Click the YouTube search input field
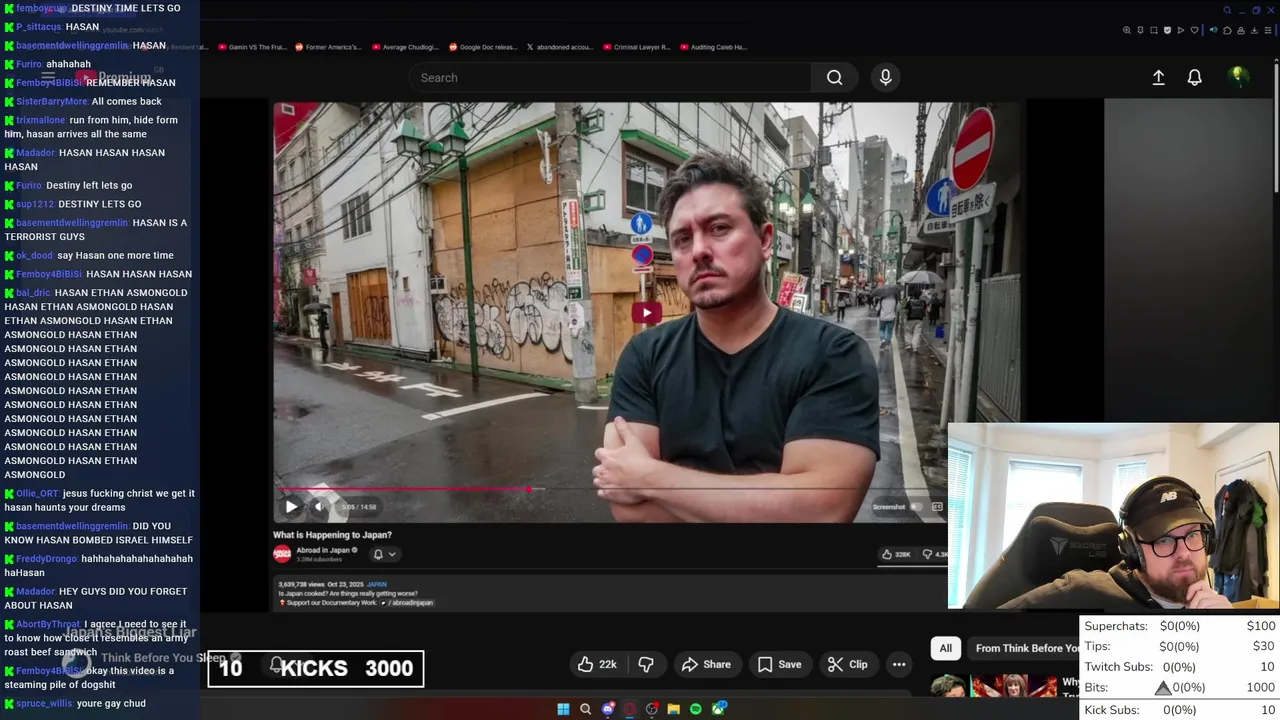 (610, 77)
